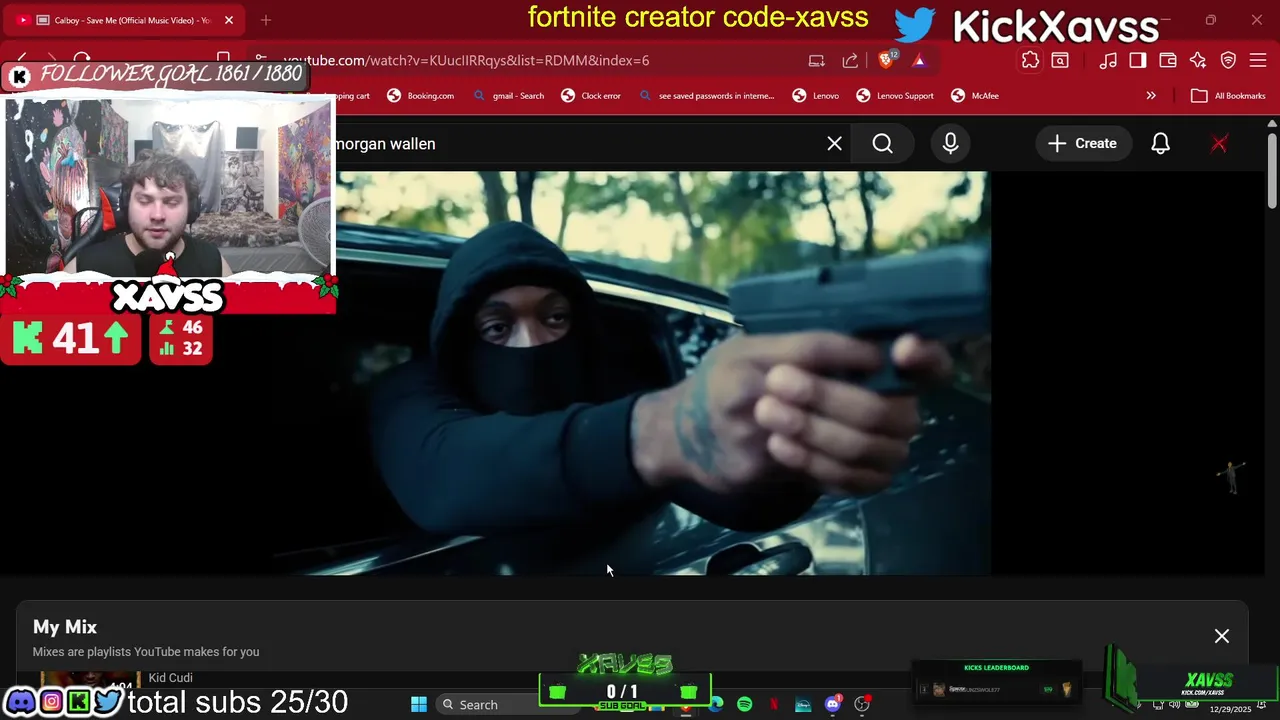The image size is (1280, 720).
Task: Click the Brave Rewards triangle icon
Action: click(x=919, y=61)
